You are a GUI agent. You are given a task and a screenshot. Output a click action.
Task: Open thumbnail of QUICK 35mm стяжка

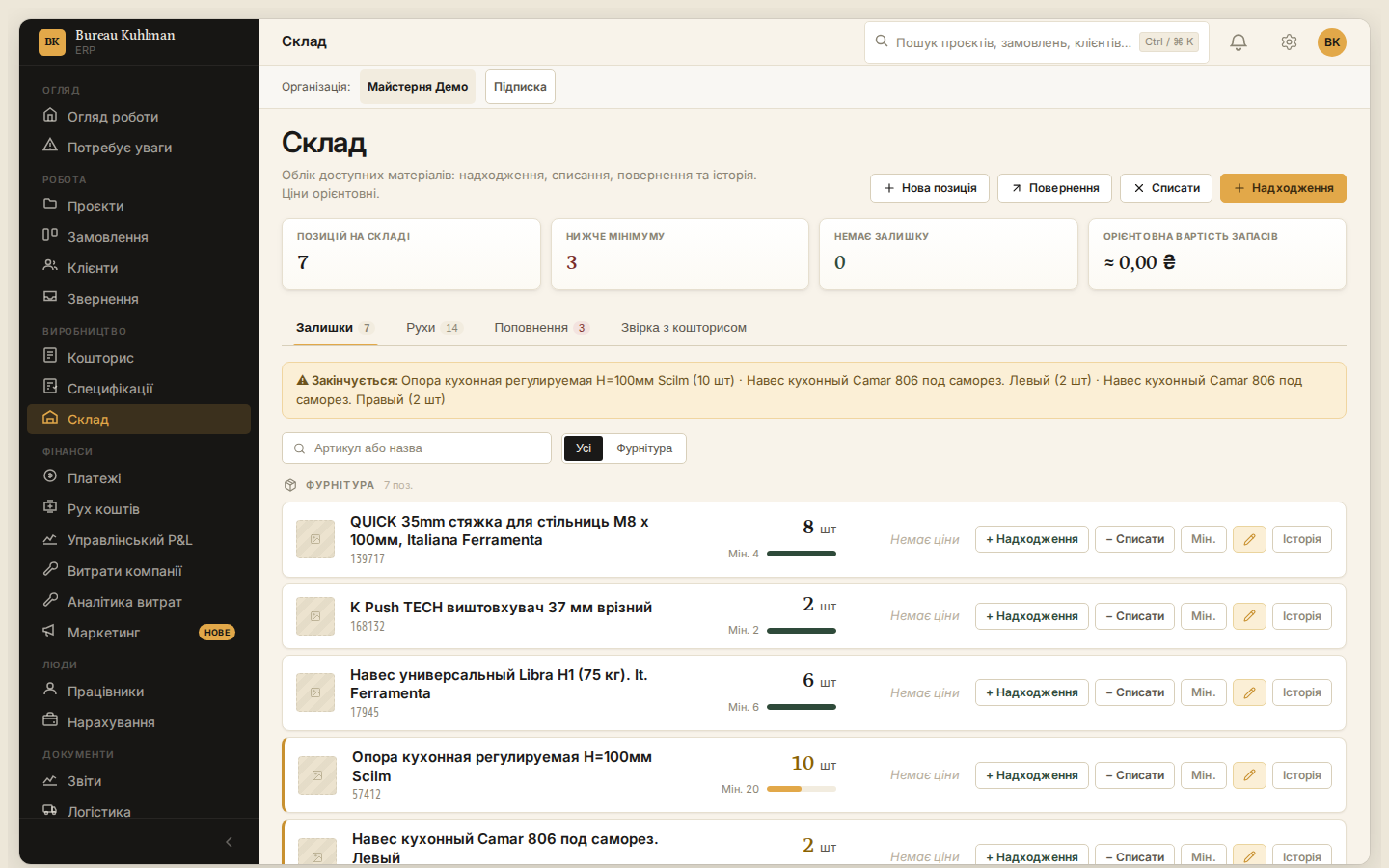pos(315,539)
